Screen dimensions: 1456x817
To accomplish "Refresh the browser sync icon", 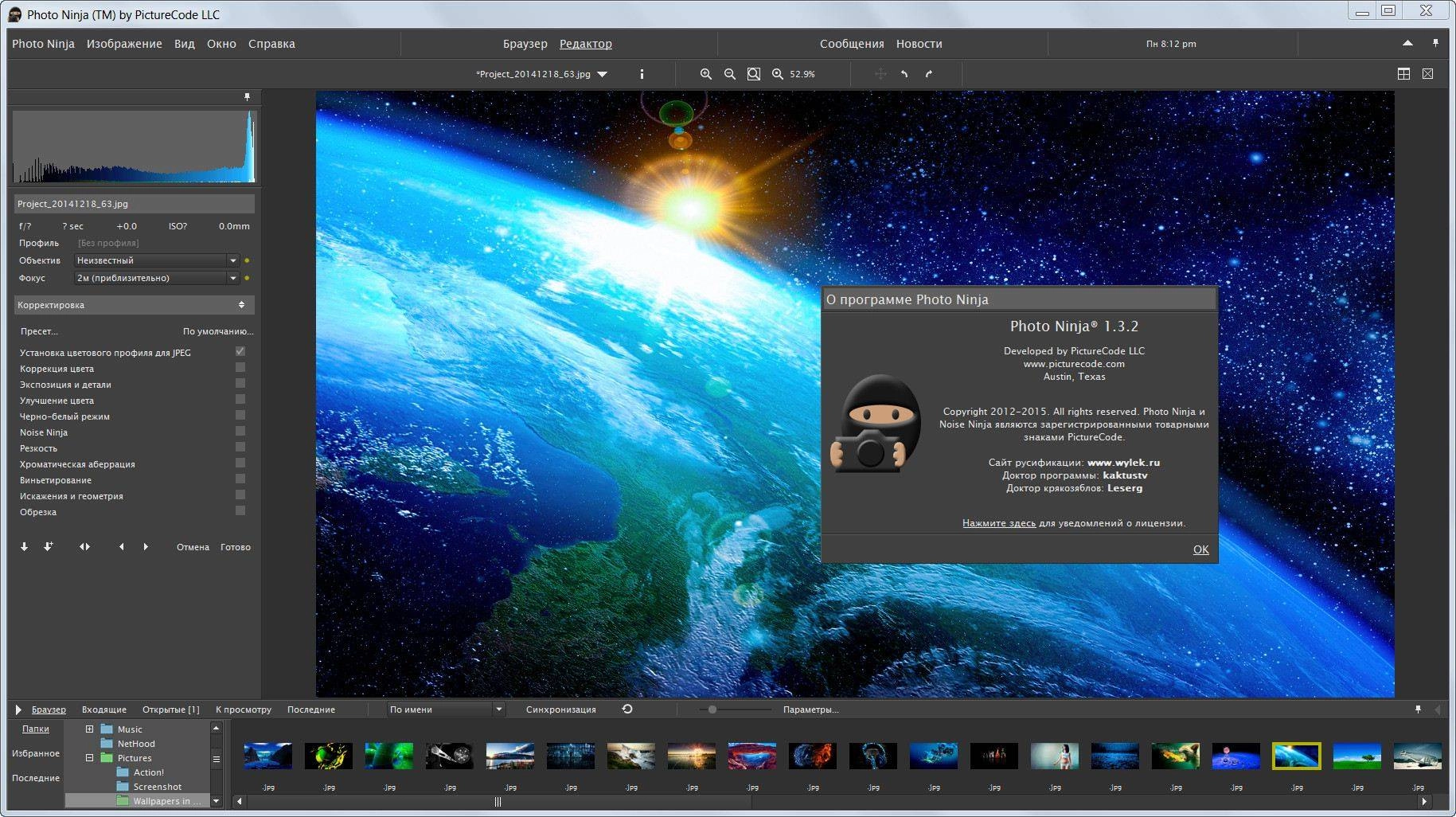I will pos(627,709).
